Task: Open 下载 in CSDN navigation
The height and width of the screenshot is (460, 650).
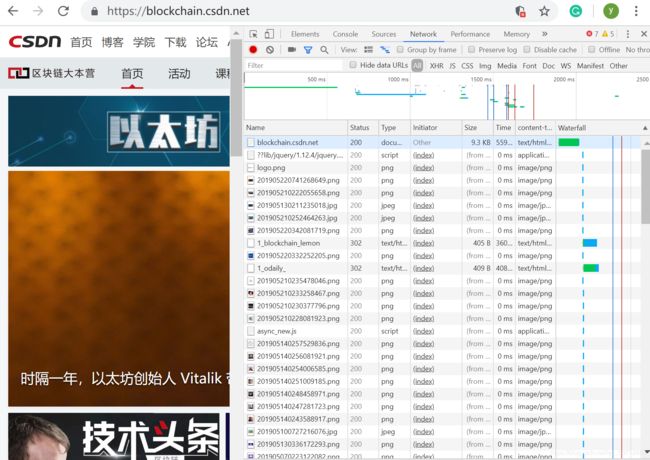Action: click(x=175, y=42)
